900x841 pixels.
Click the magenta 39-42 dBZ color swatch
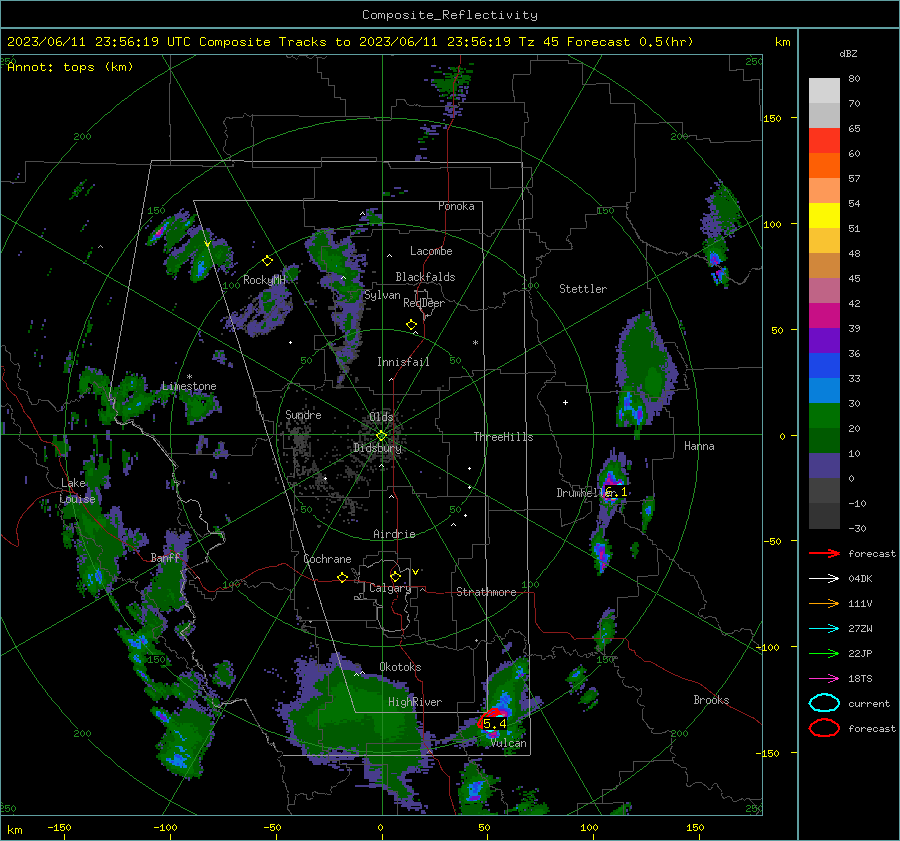click(x=824, y=316)
